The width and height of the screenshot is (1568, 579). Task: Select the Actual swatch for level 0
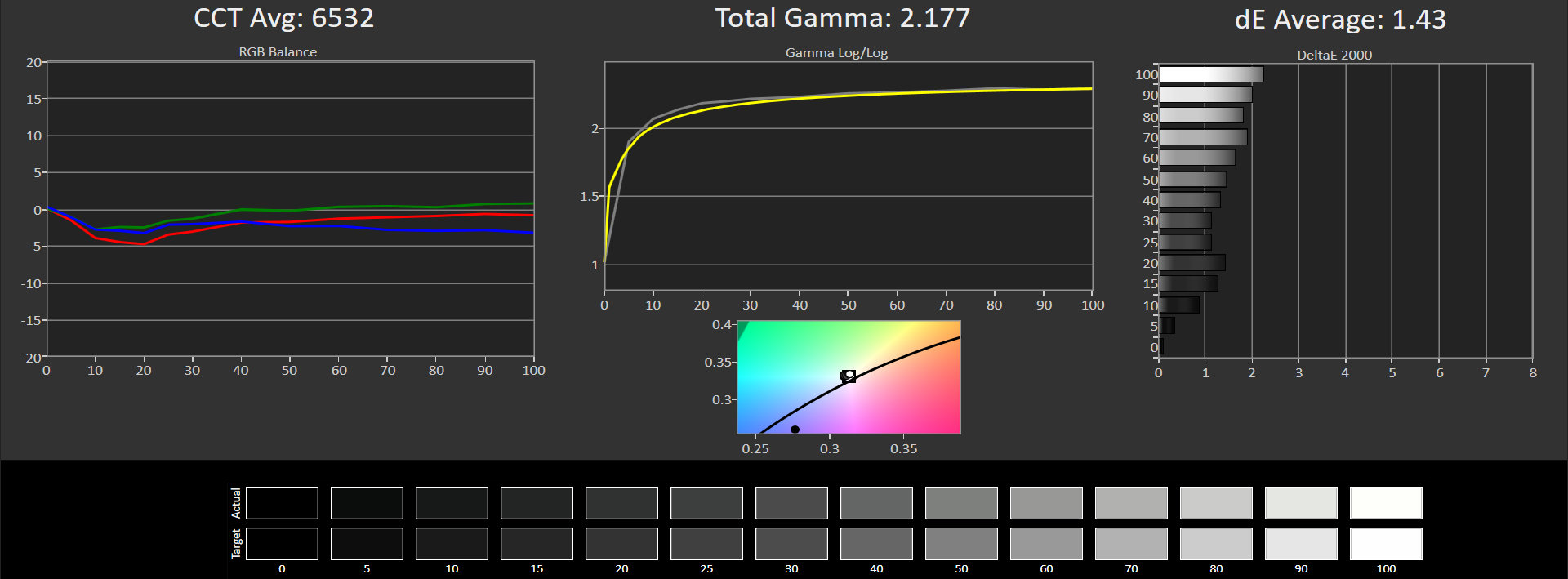(x=282, y=503)
